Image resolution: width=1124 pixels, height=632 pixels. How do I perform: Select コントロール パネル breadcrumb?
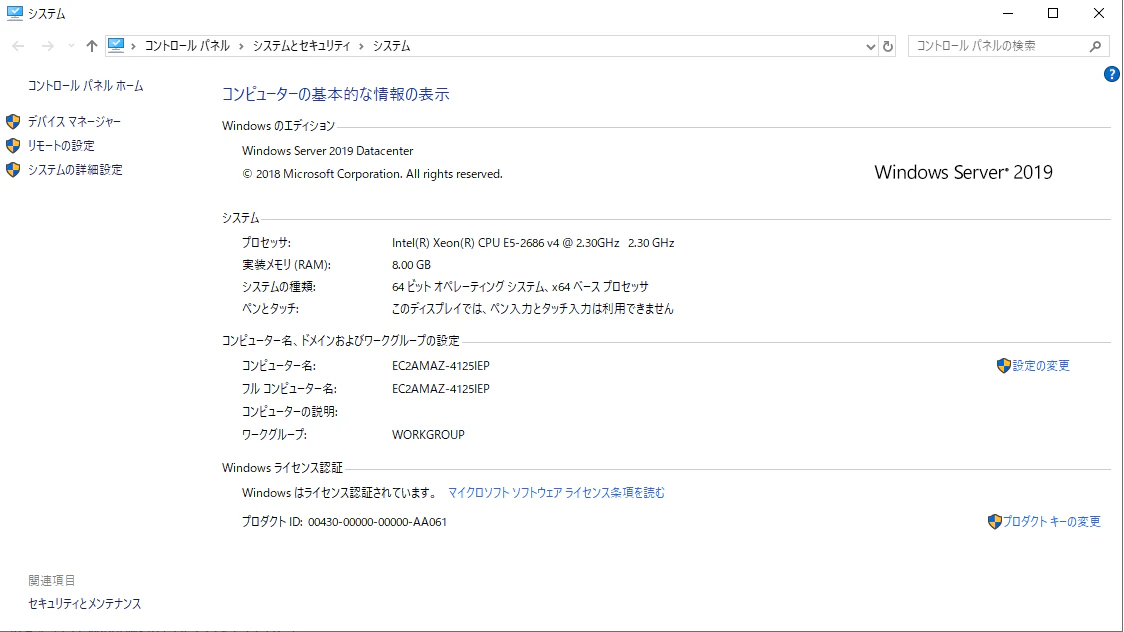tap(187, 46)
